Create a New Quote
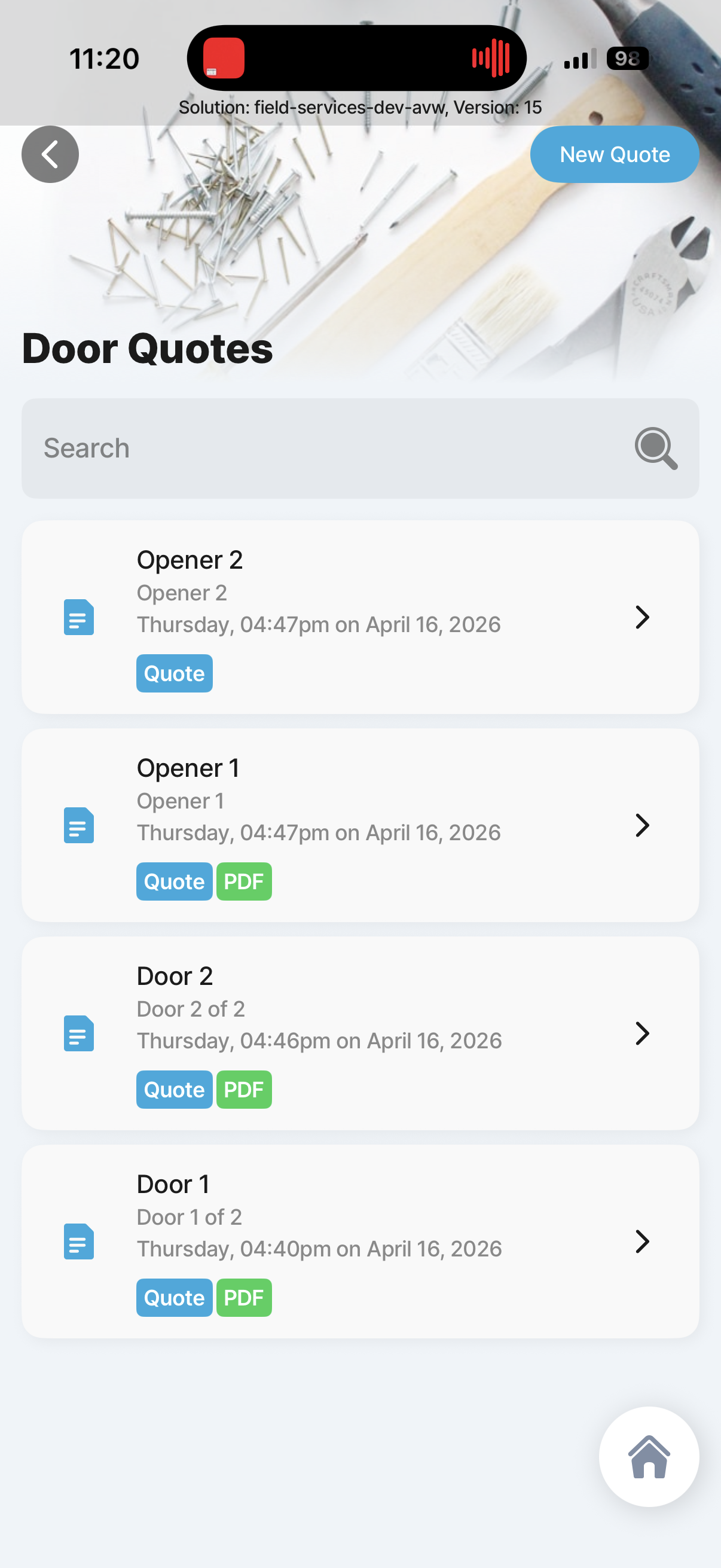The height and width of the screenshot is (1568, 721). point(615,155)
